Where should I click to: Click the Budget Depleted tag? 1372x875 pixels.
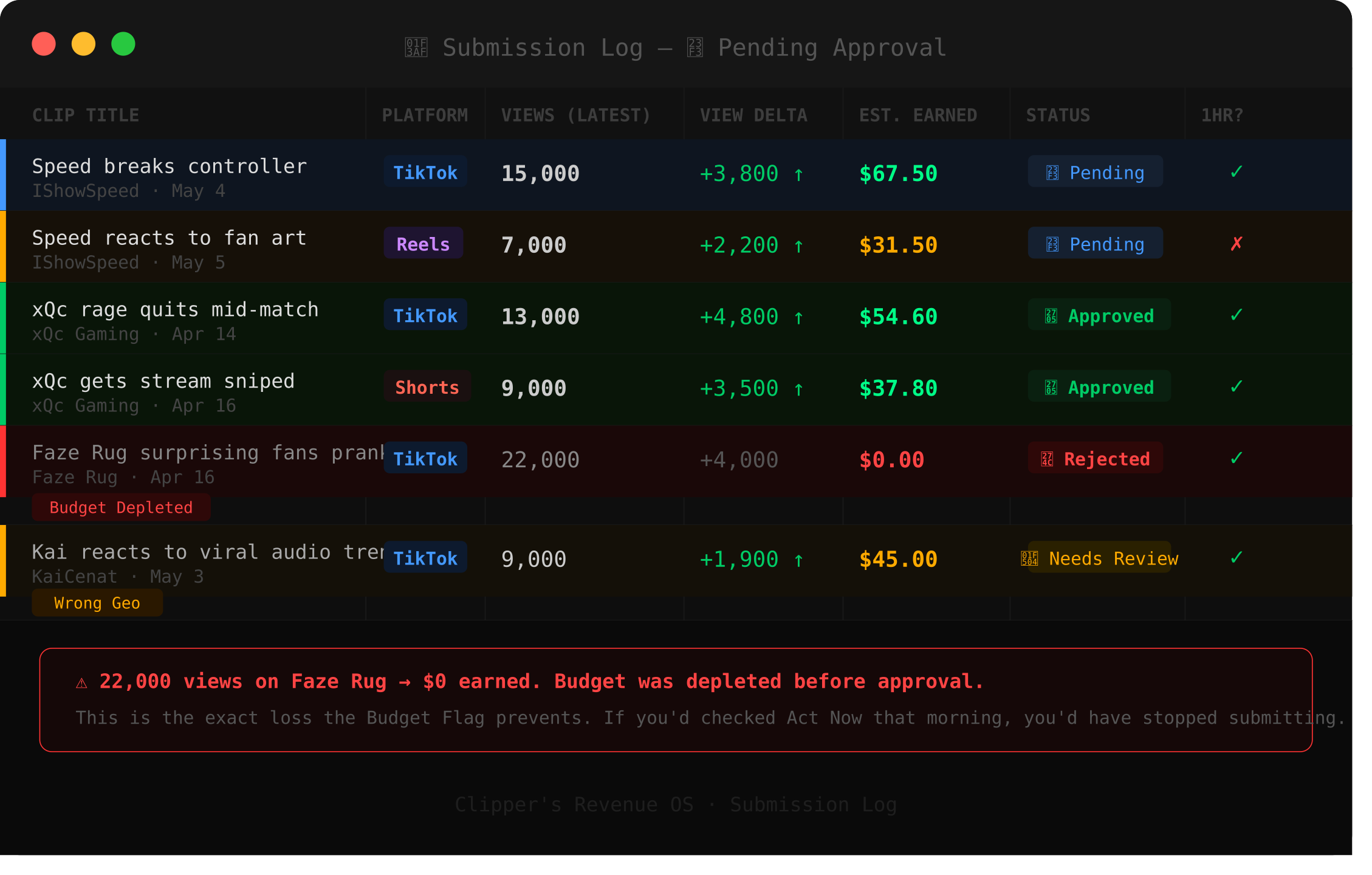121,507
